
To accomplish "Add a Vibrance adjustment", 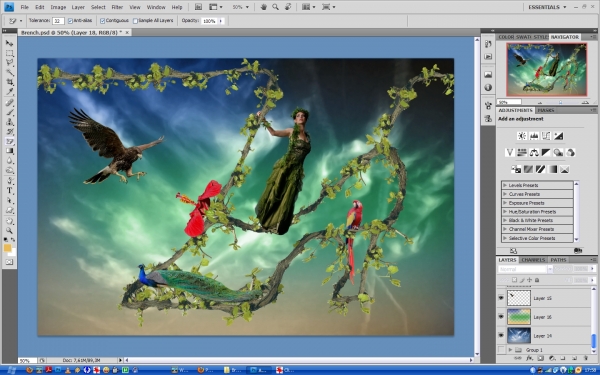I will coord(510,153).
